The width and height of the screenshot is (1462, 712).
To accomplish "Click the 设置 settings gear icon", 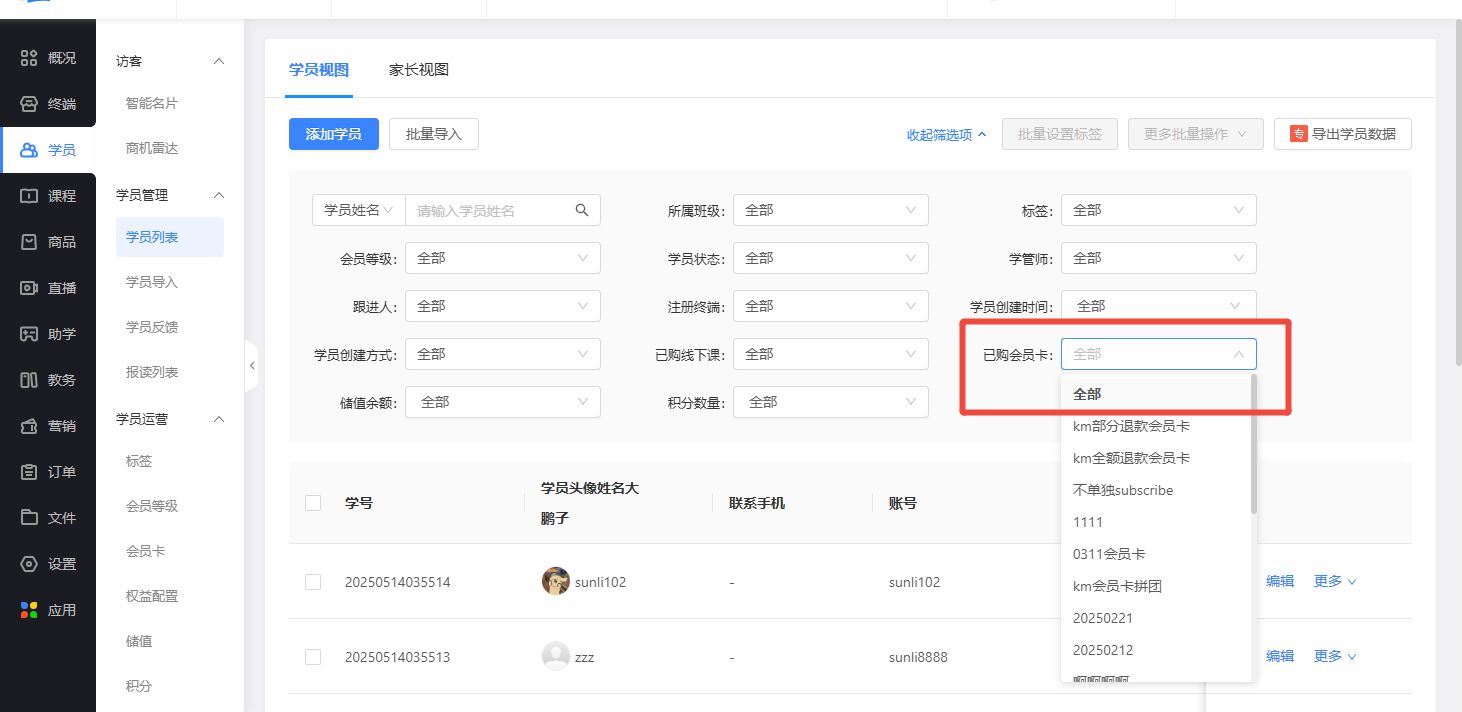I will [30, 564].
